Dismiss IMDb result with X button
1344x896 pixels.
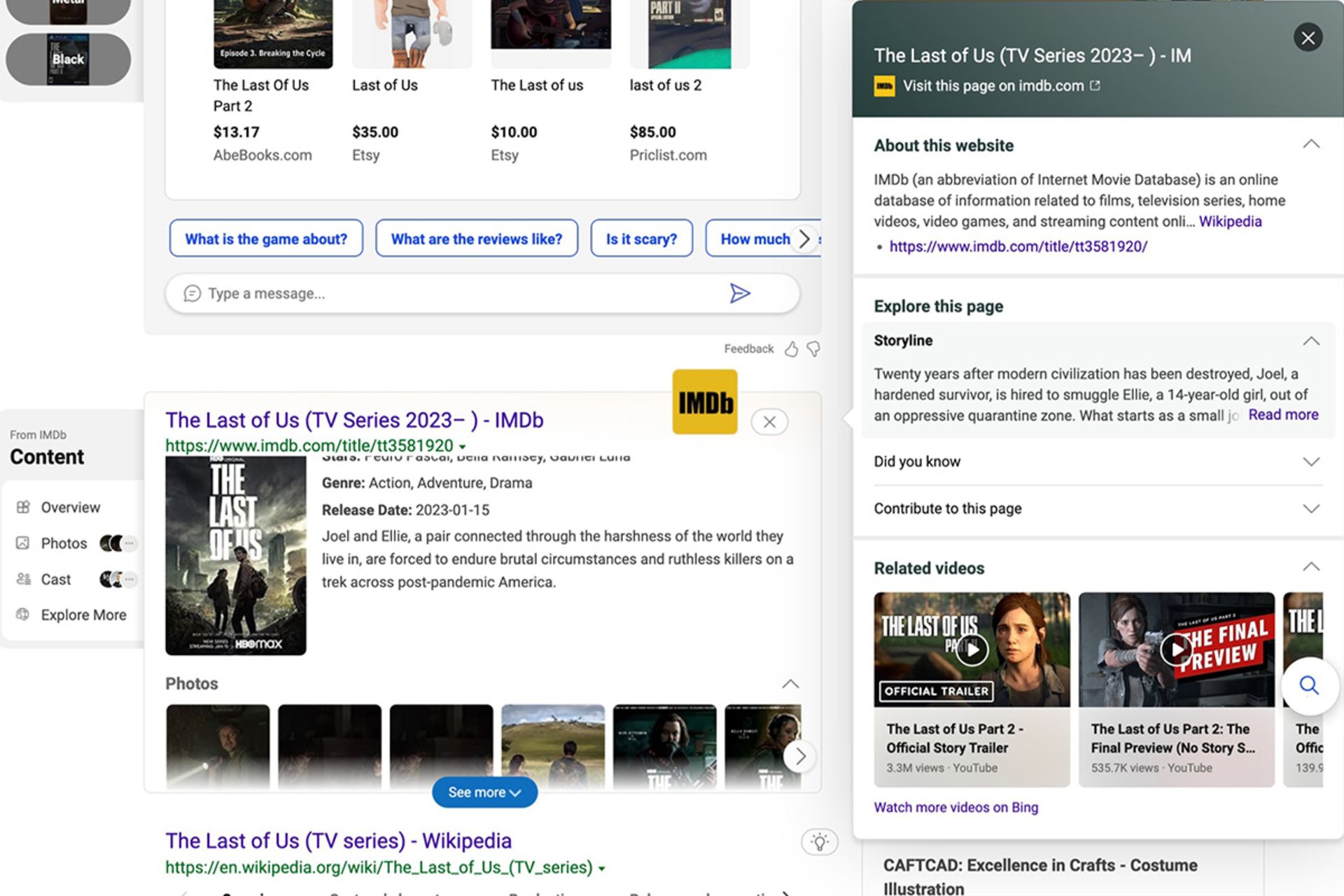tap(769, 422)
